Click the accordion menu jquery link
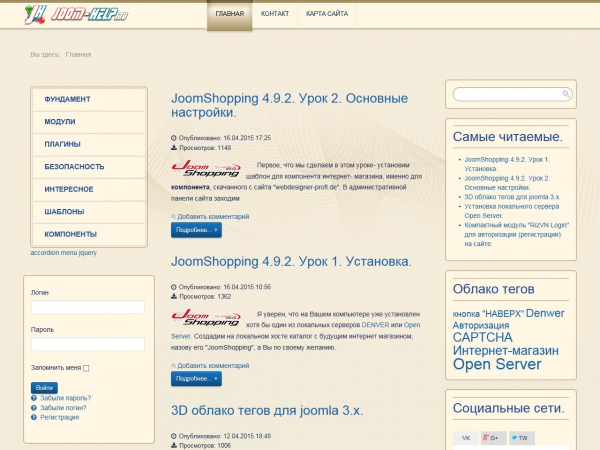 pos(64,253)
